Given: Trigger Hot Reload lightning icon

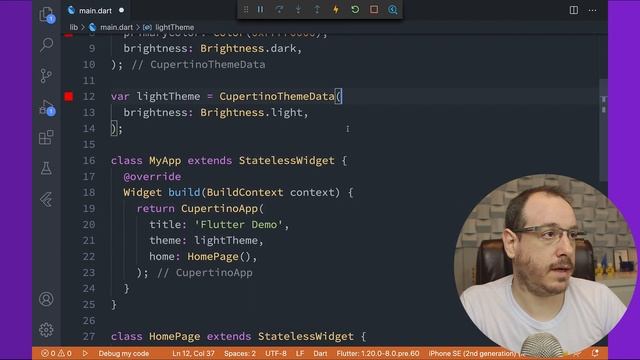Looking at the screenshot, I should pyautogui.click(x=336, y=9).
